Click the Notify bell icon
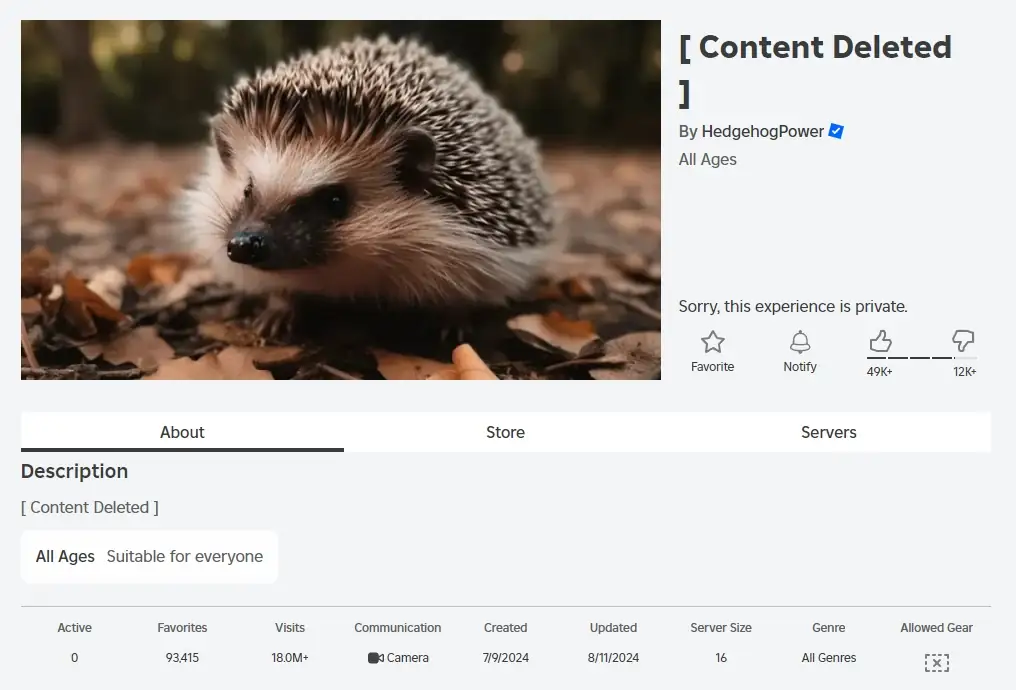1016x690 pixels. tap(800, 341)
